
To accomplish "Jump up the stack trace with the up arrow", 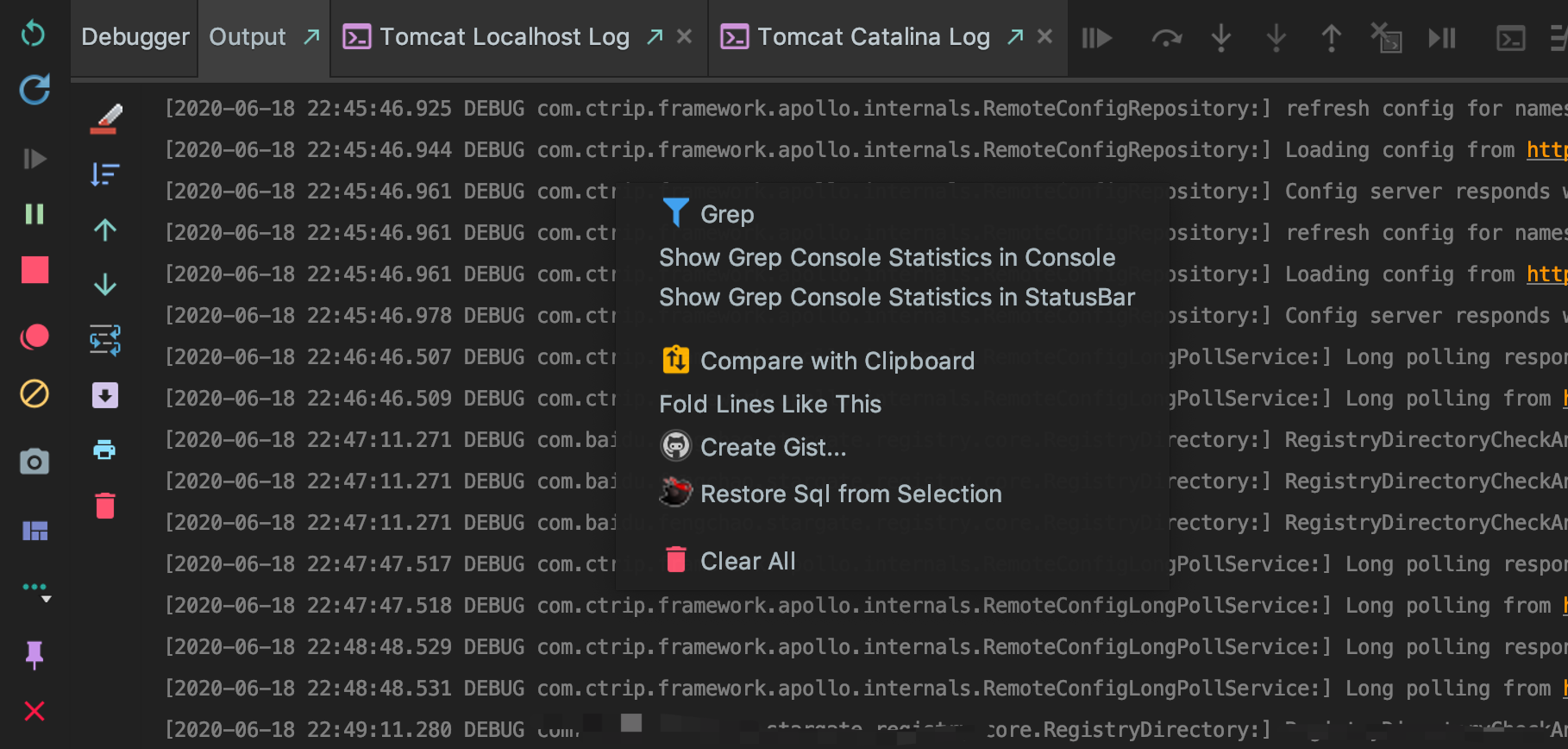I will (x=105, y=230).
